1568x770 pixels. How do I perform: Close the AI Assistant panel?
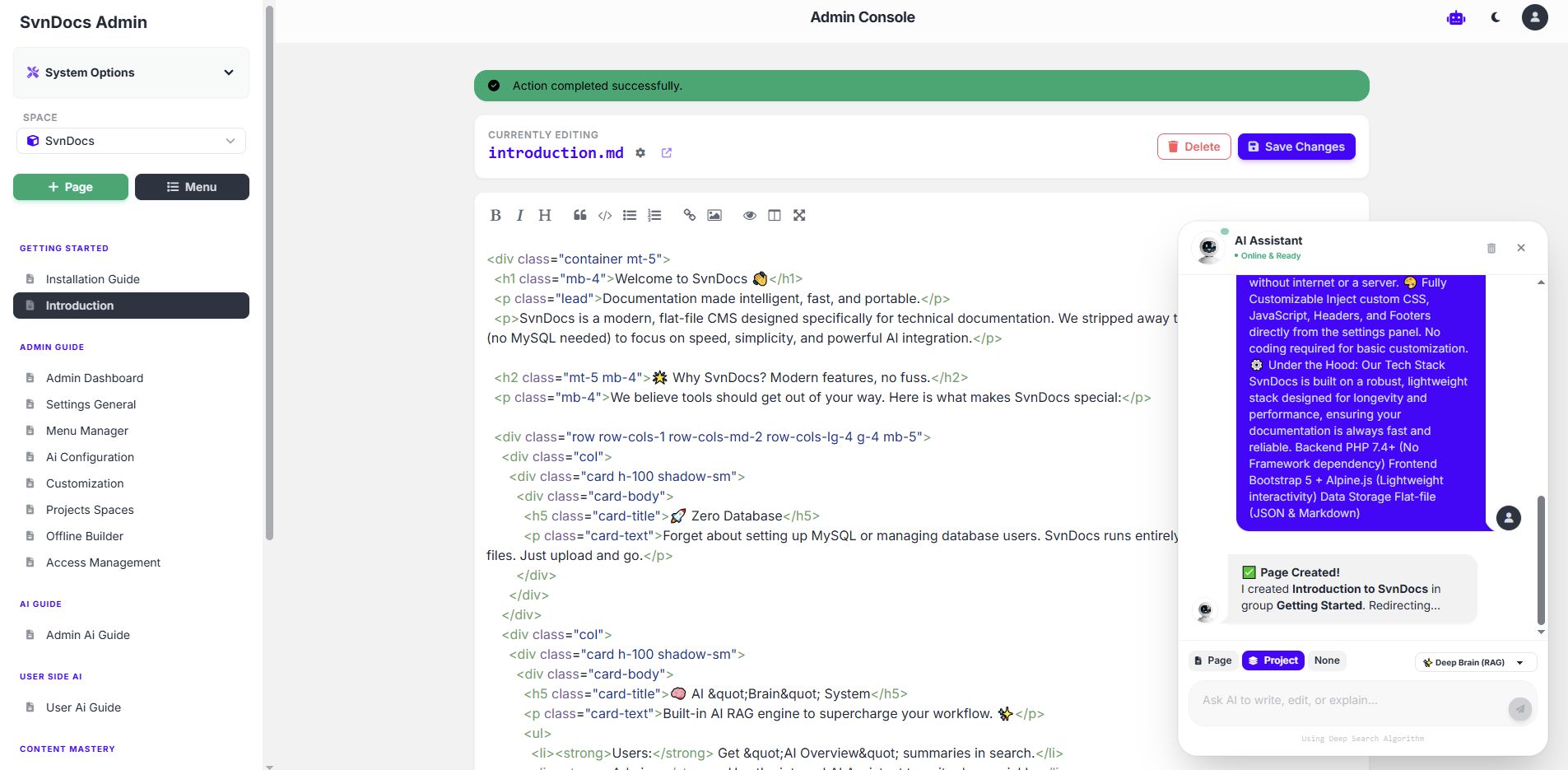pyautogui.click(x=1521, y=248)
